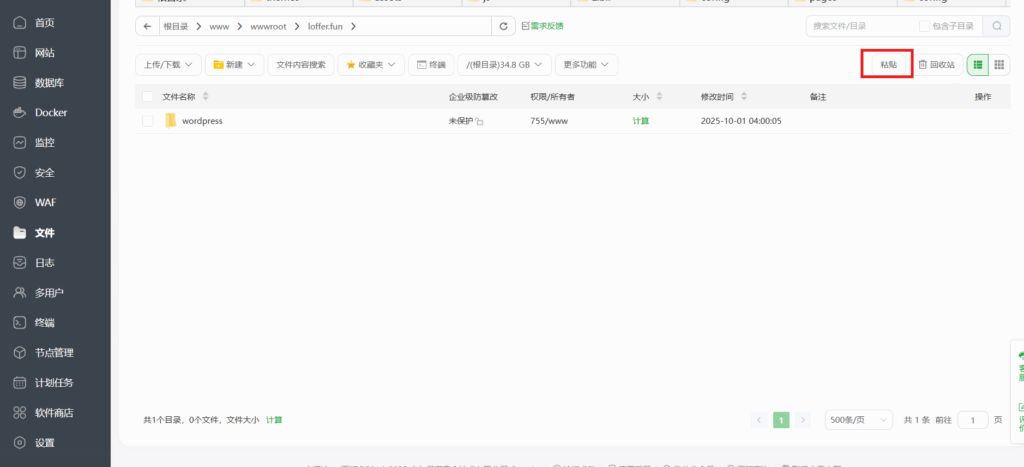
Task: Open the 终端 terminal toolbar button
Action: pos(431,65)
